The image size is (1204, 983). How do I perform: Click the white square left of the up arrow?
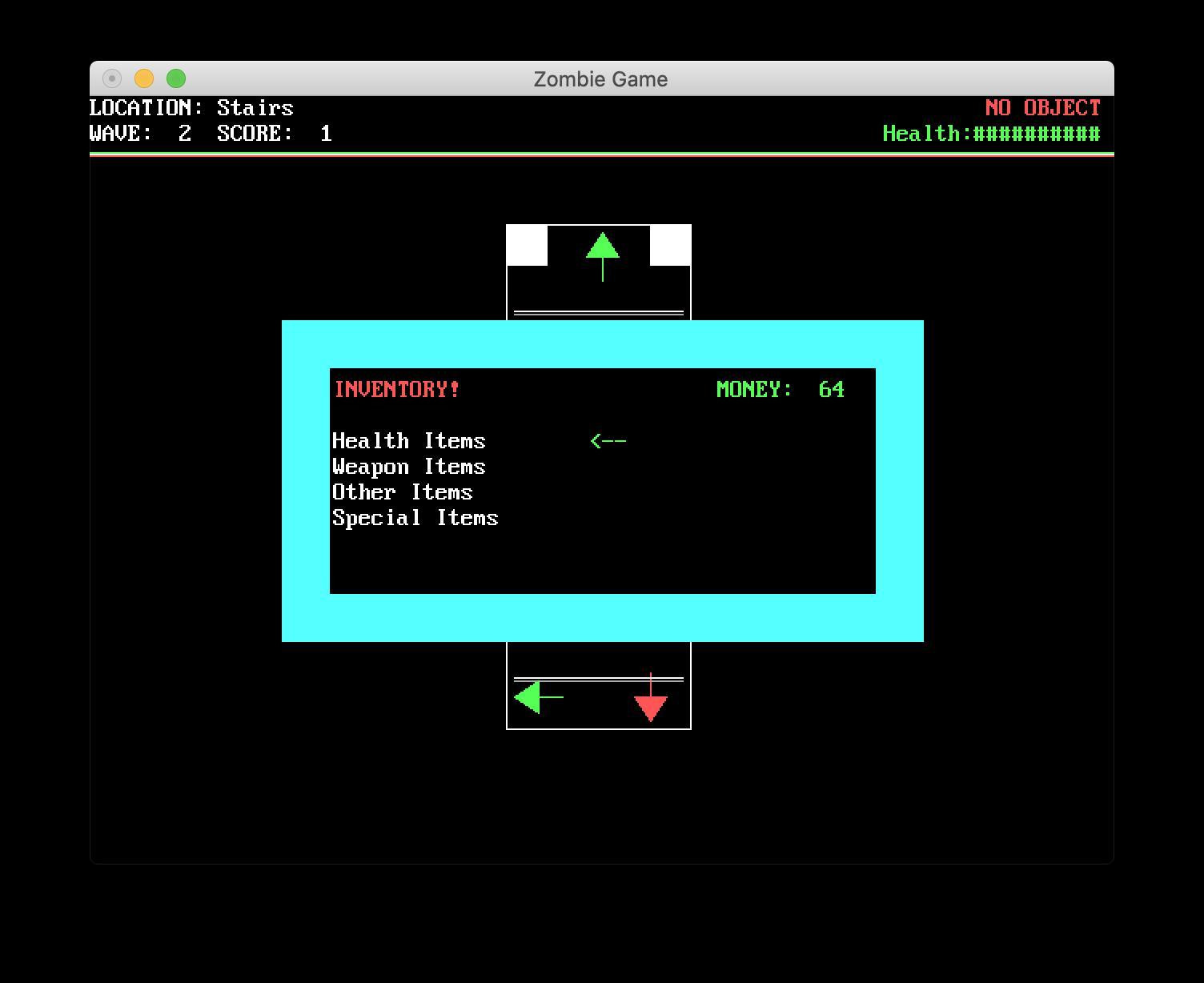point(527,245)
